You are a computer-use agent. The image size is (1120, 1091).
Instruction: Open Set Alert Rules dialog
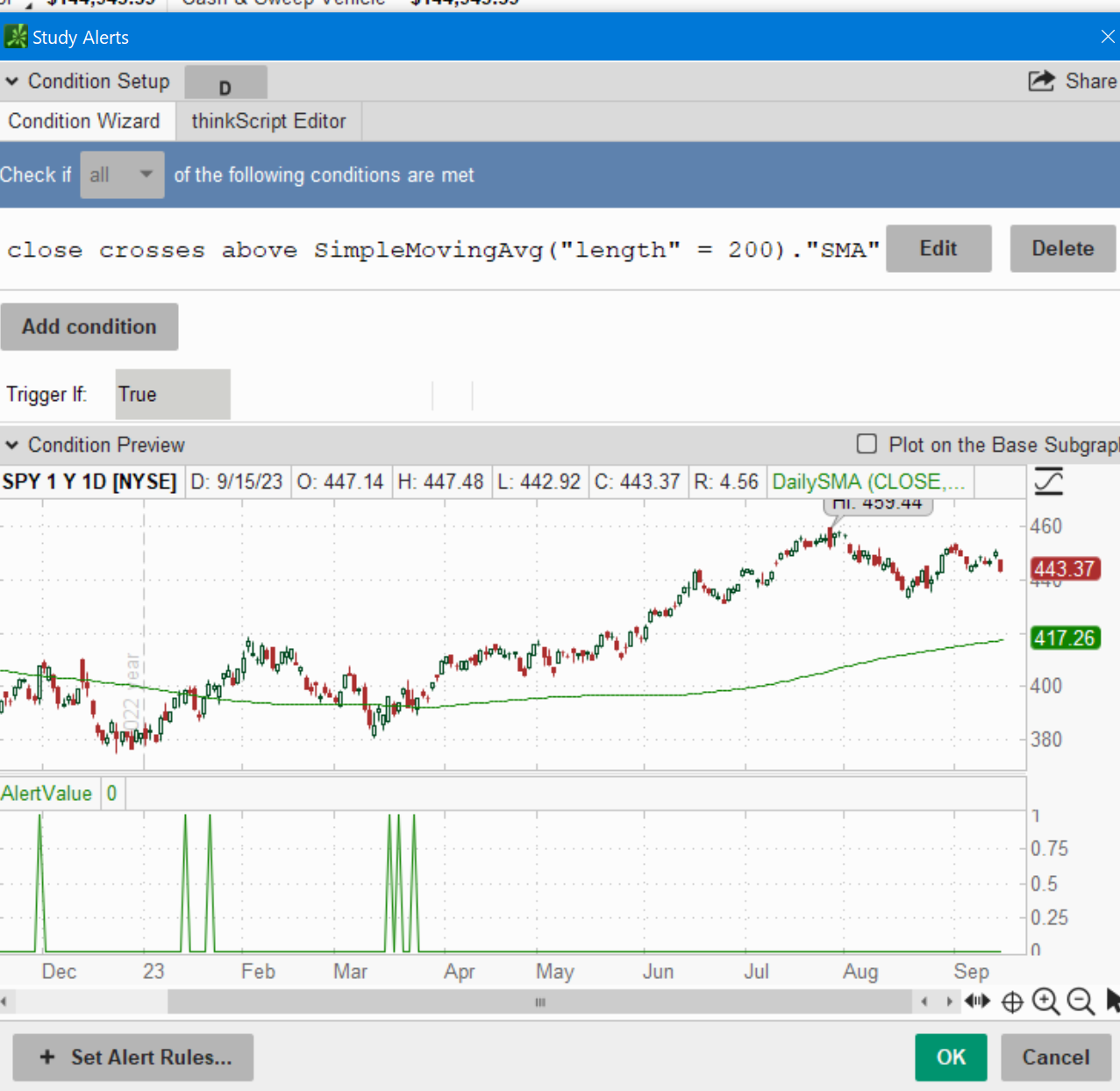click(133, 1058)
